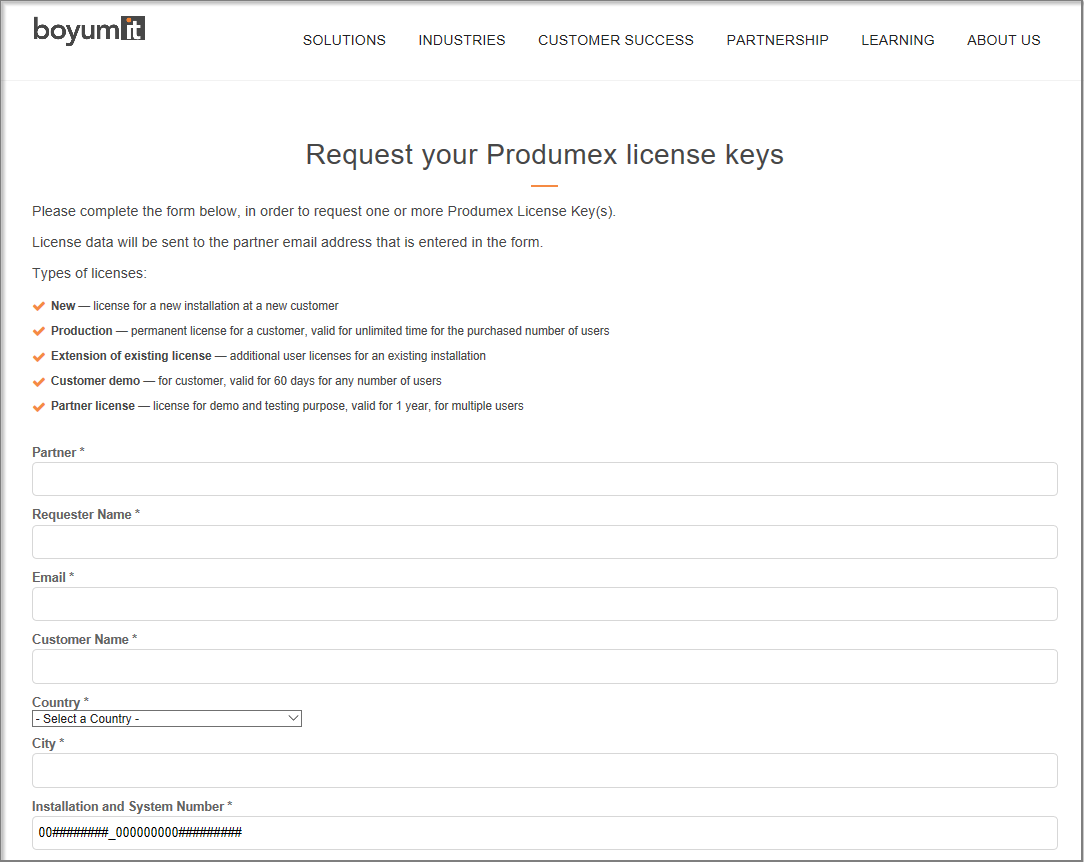Viewport: 1084px width, 862px height.
Task: Go to the LEARNING page
Action: point(897,40)
